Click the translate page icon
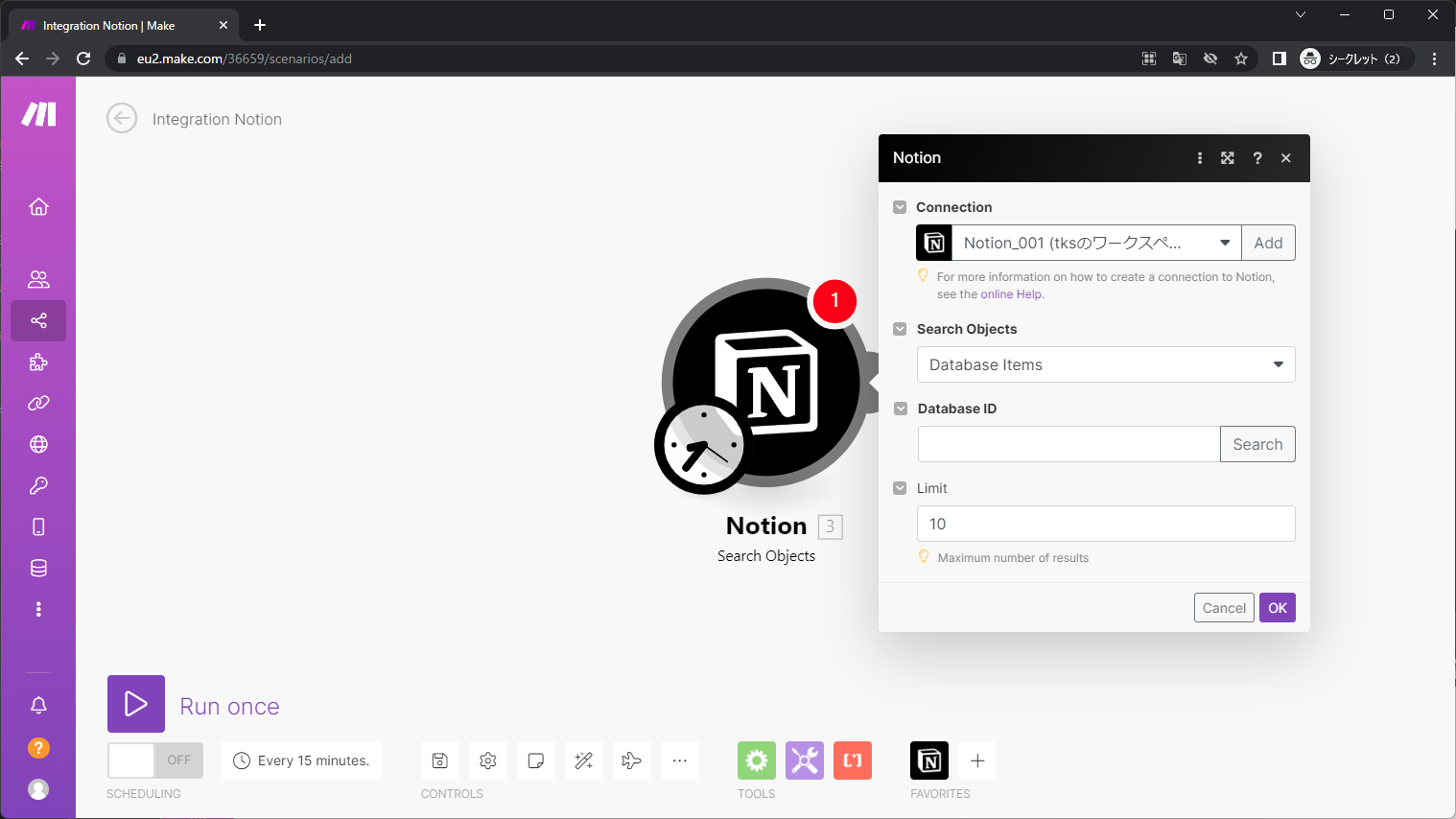1456x819 pixels. (1180, 58)
